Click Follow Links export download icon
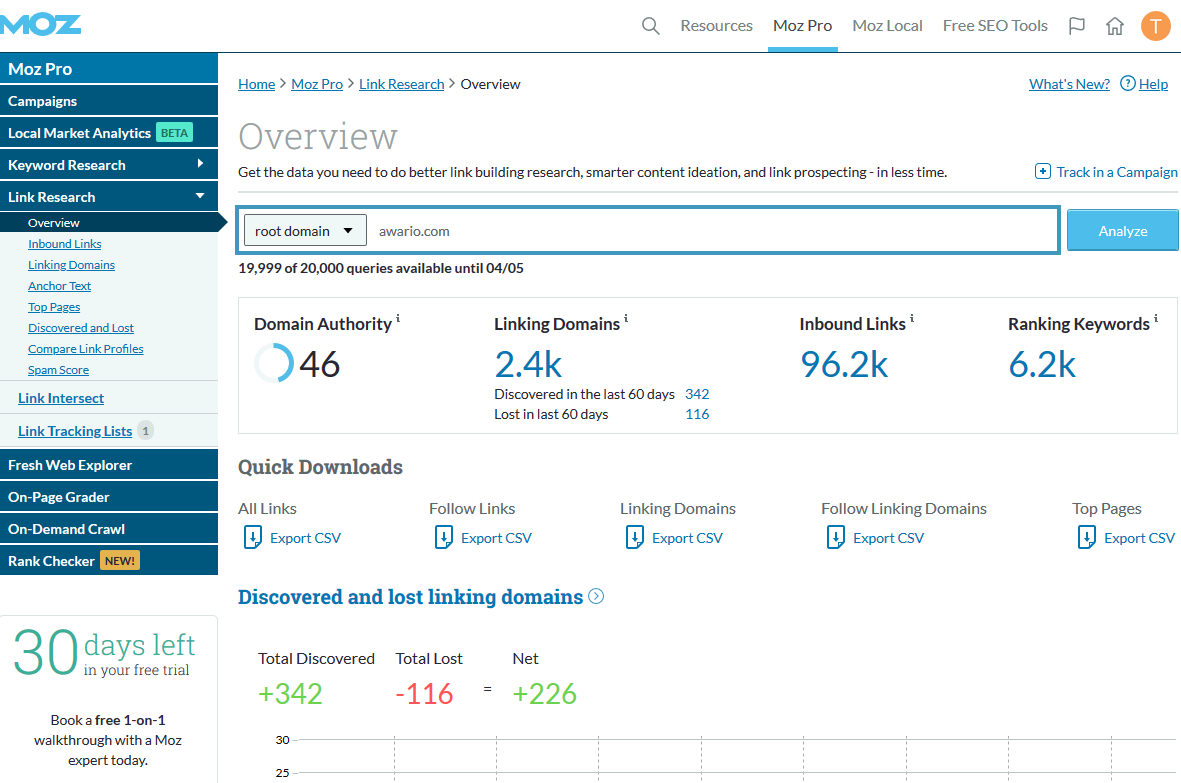The image size is (1181, 783). 444,538
